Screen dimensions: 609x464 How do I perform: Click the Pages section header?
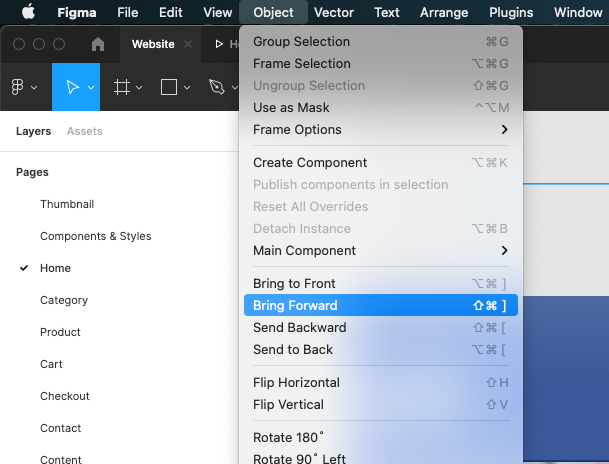[x=32, y=172]
